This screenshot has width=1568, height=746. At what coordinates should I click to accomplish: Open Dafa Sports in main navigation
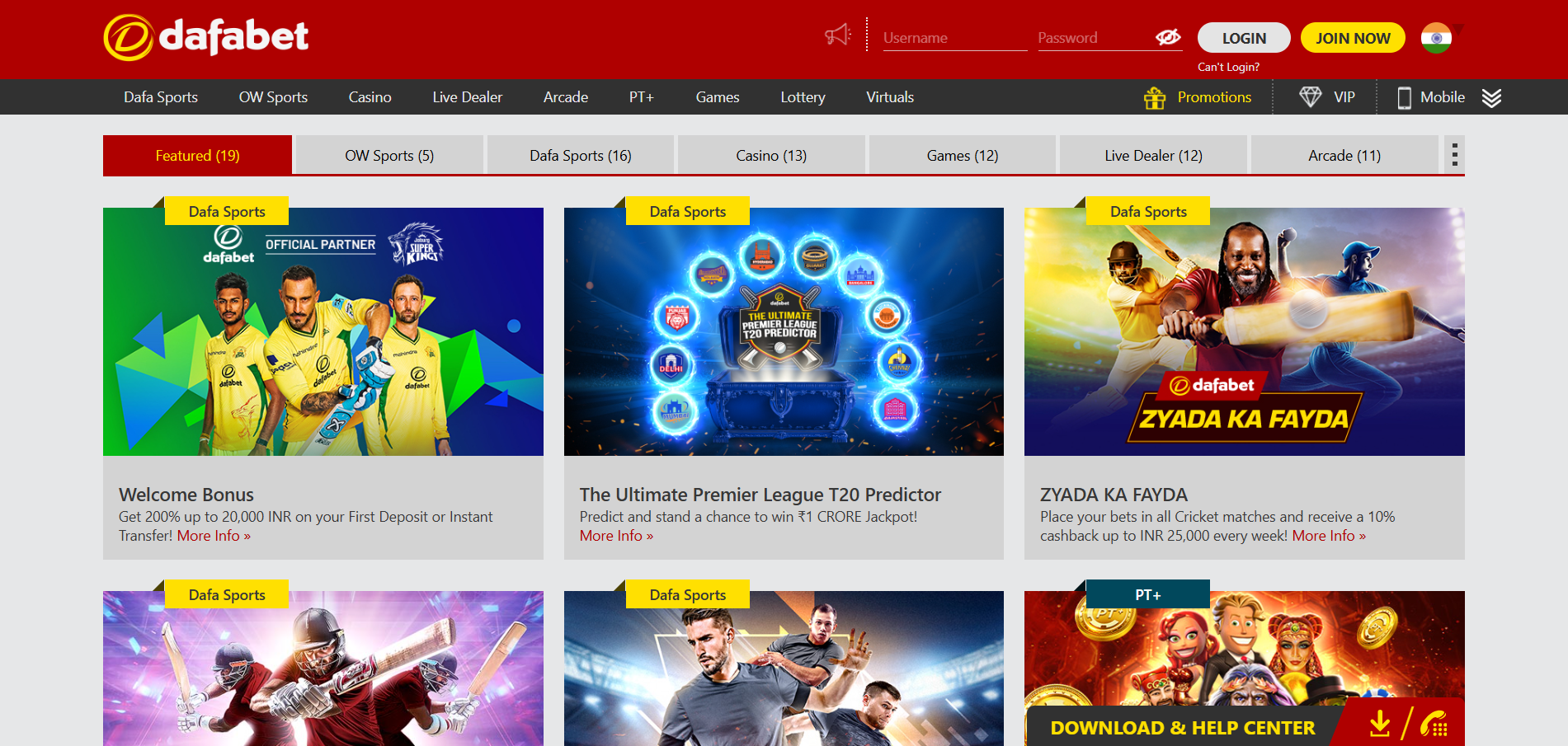pos(161,97)
